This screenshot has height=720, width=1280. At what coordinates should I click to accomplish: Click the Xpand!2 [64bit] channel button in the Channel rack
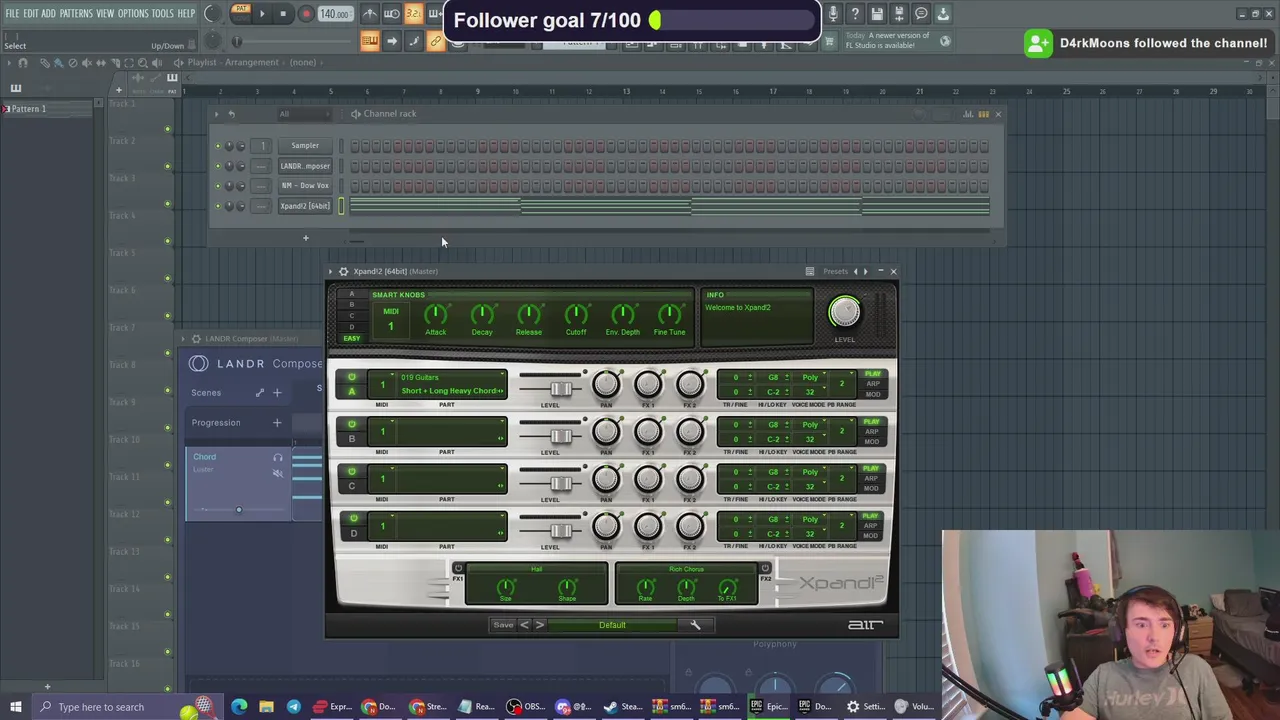305,206
